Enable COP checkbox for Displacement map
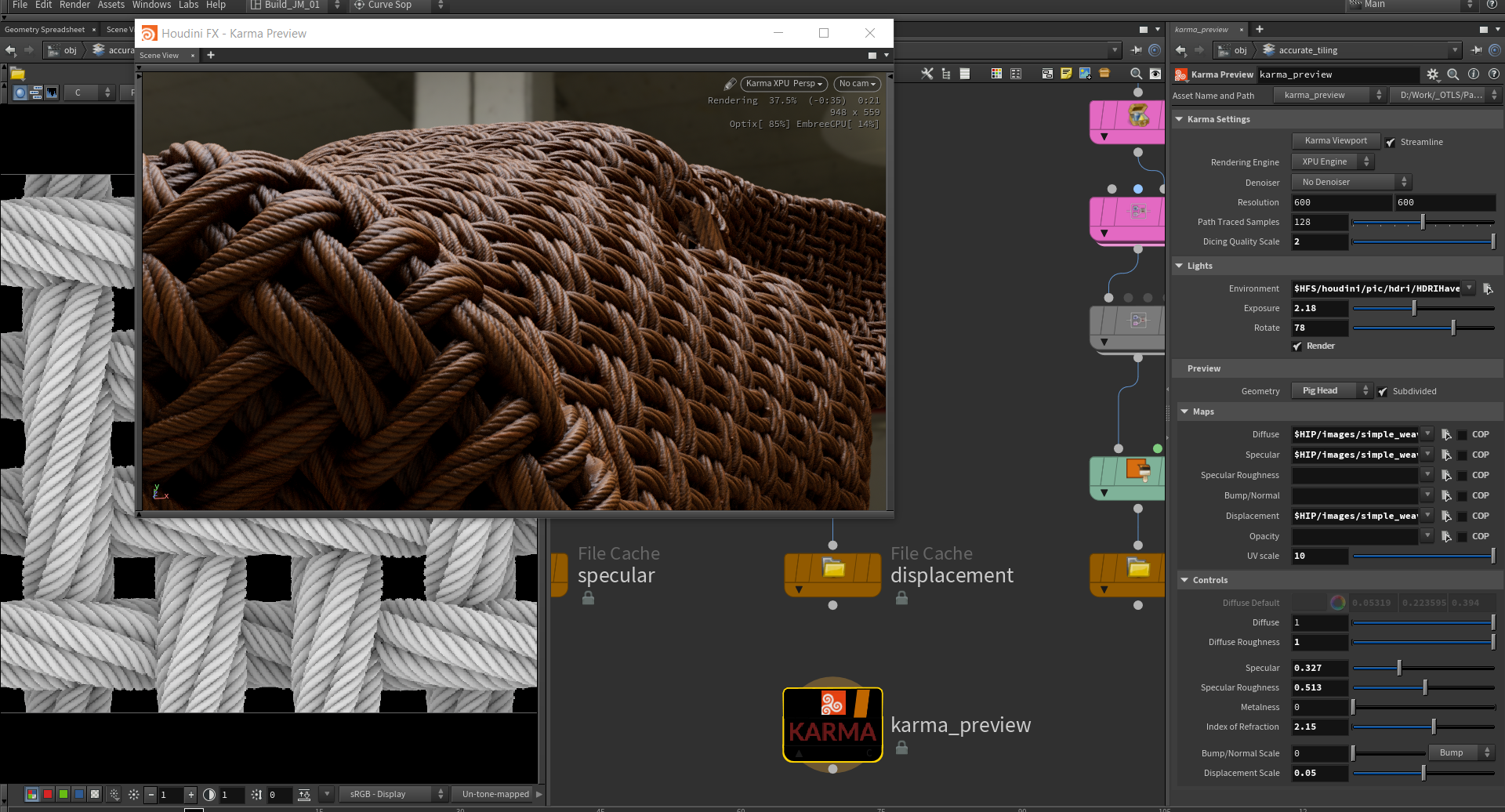 (1463, 517)
